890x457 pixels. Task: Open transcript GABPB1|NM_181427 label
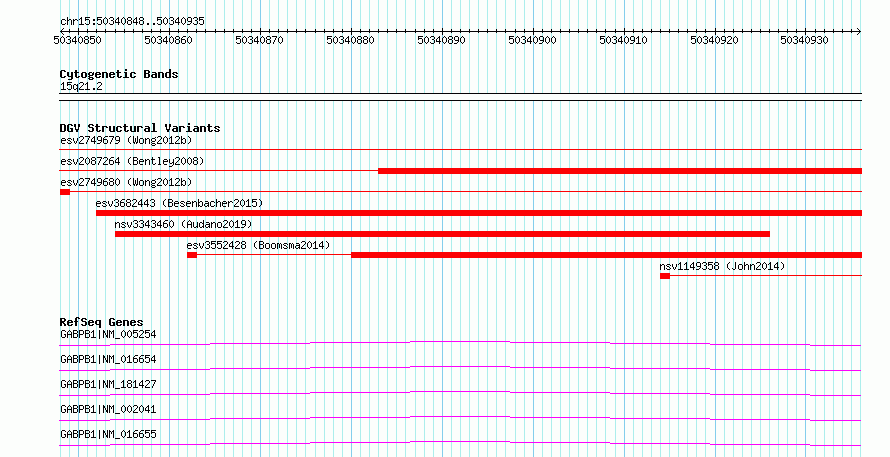108,384
